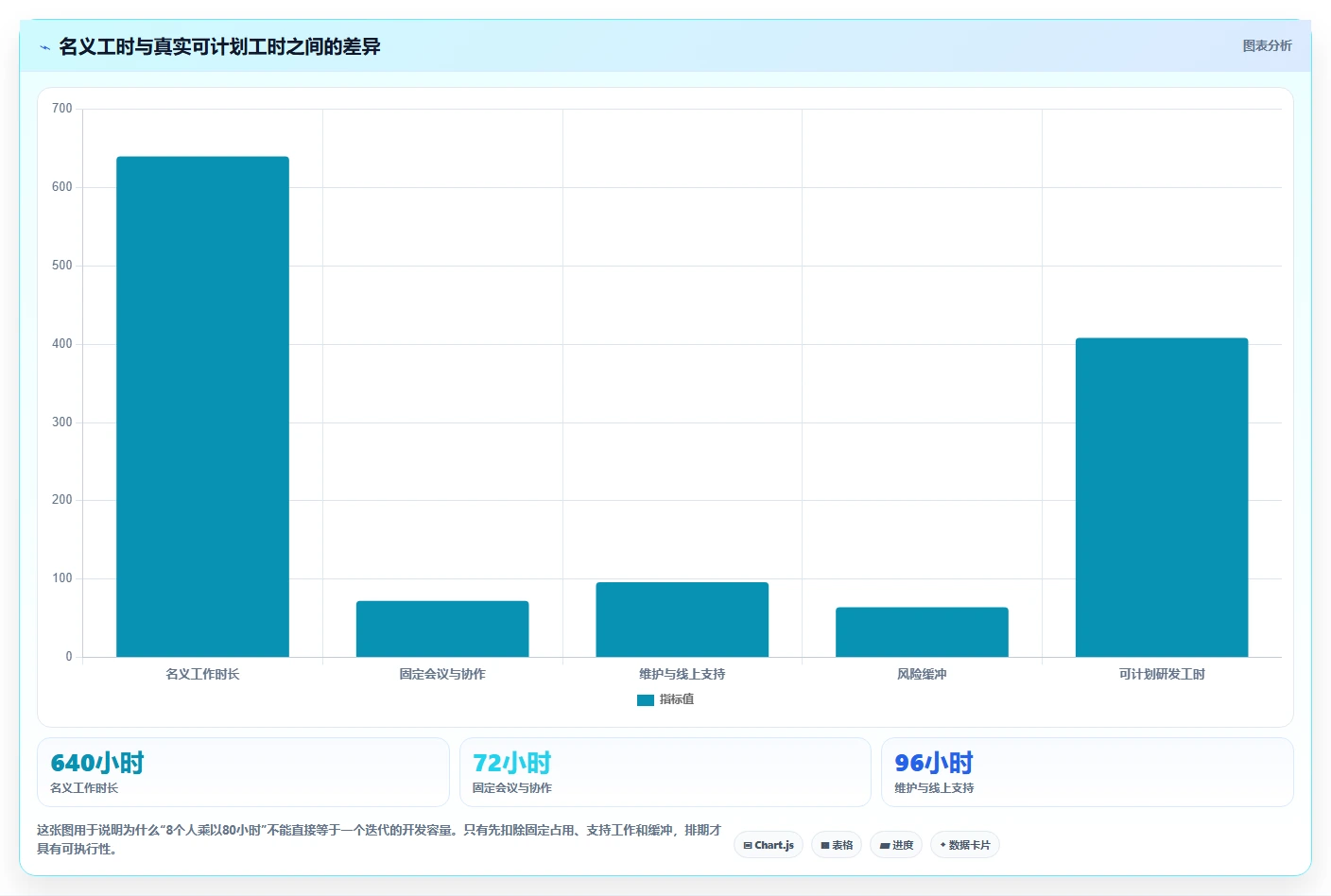Select the 风险缓冲 bar in the chart

click(922, 632)
